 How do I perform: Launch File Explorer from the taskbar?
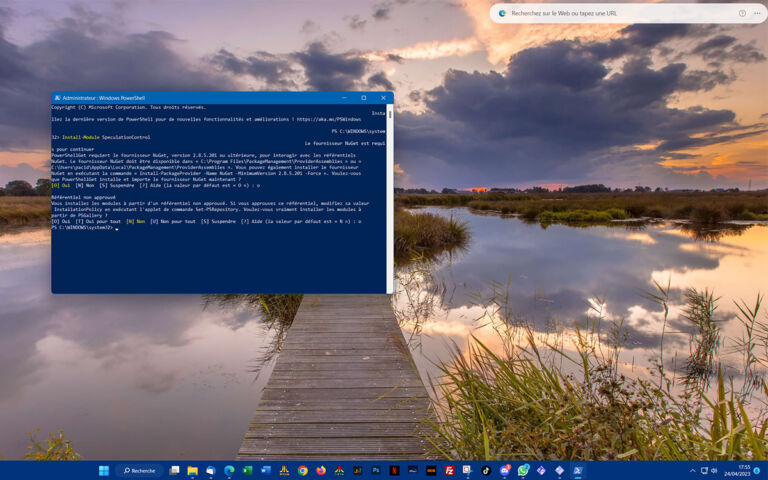point(192,471)
